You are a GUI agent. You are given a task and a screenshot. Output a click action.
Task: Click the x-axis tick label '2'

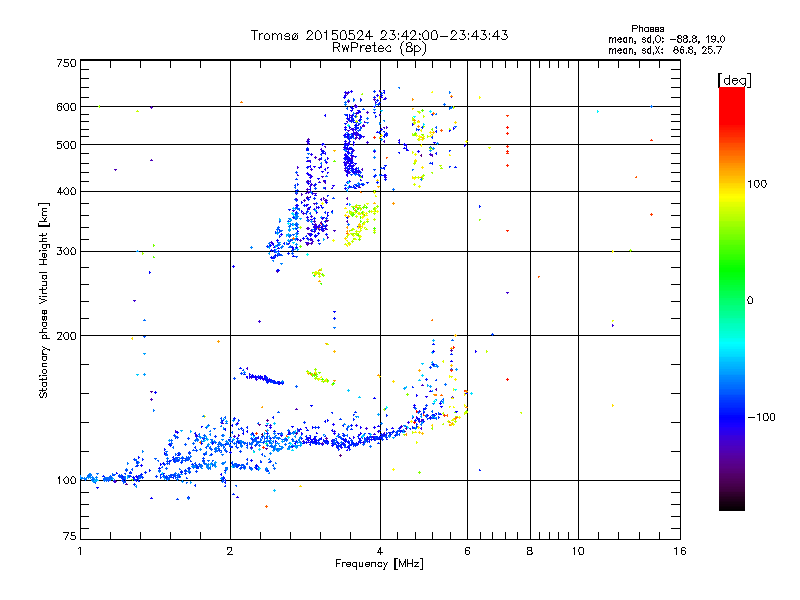(x=230, y=551)
